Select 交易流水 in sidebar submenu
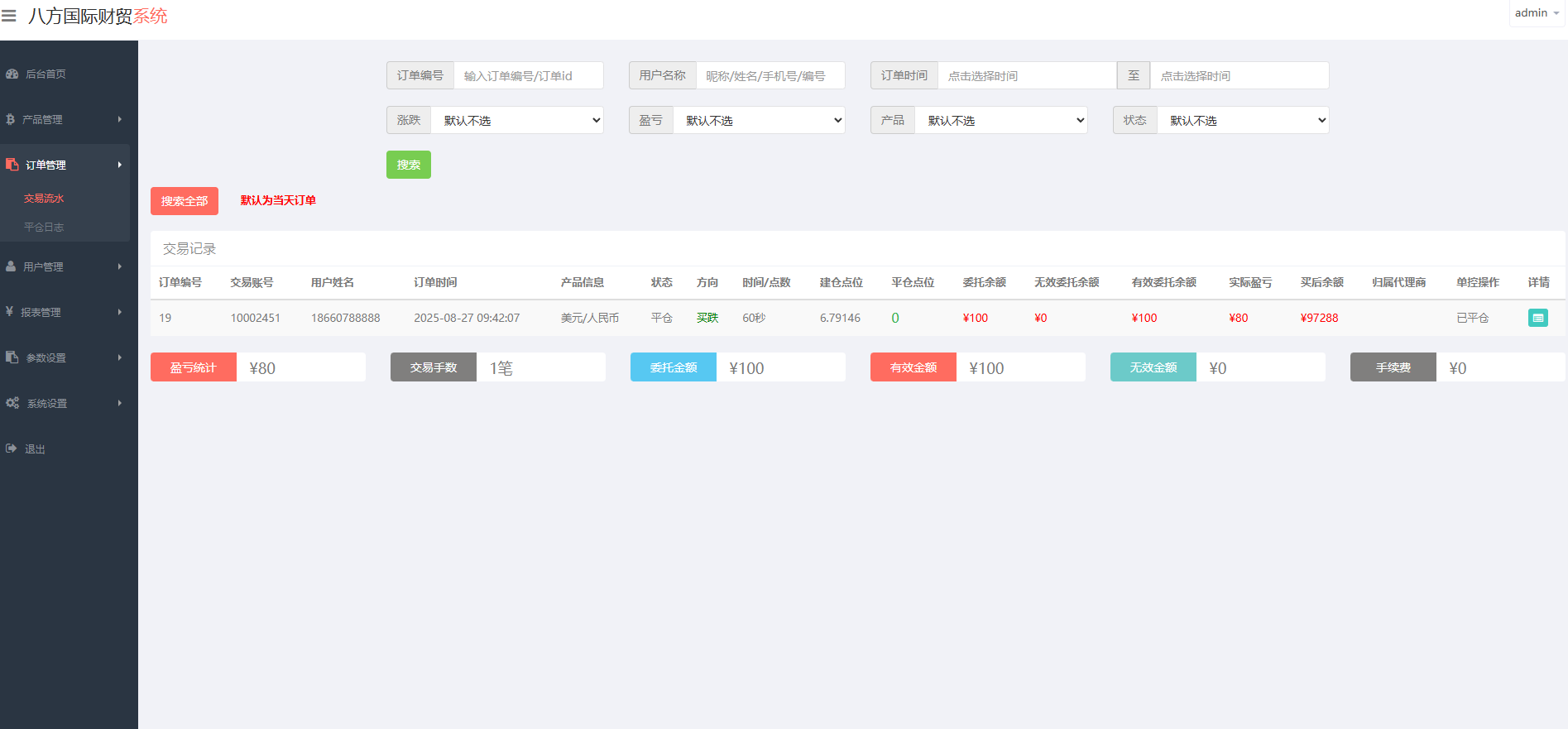1568x729 pixels. 44,199
